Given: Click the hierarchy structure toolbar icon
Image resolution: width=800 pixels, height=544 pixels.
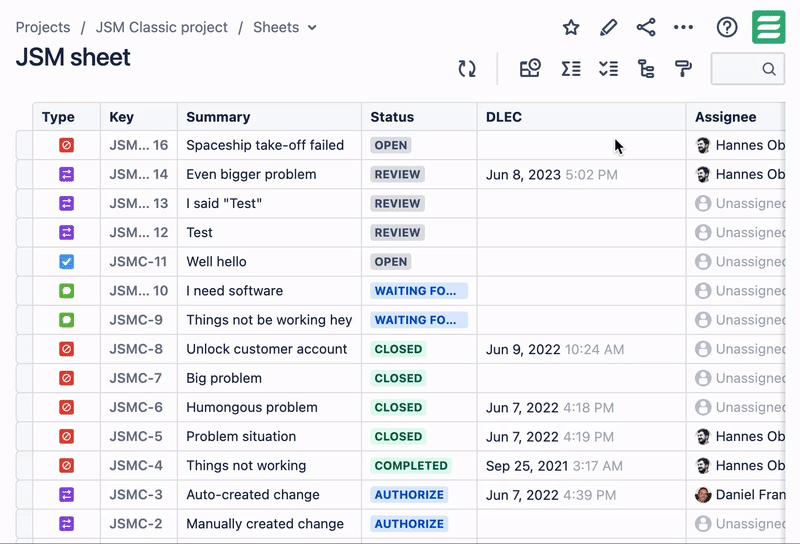Looking at the screenshot, I should (646, 69).
